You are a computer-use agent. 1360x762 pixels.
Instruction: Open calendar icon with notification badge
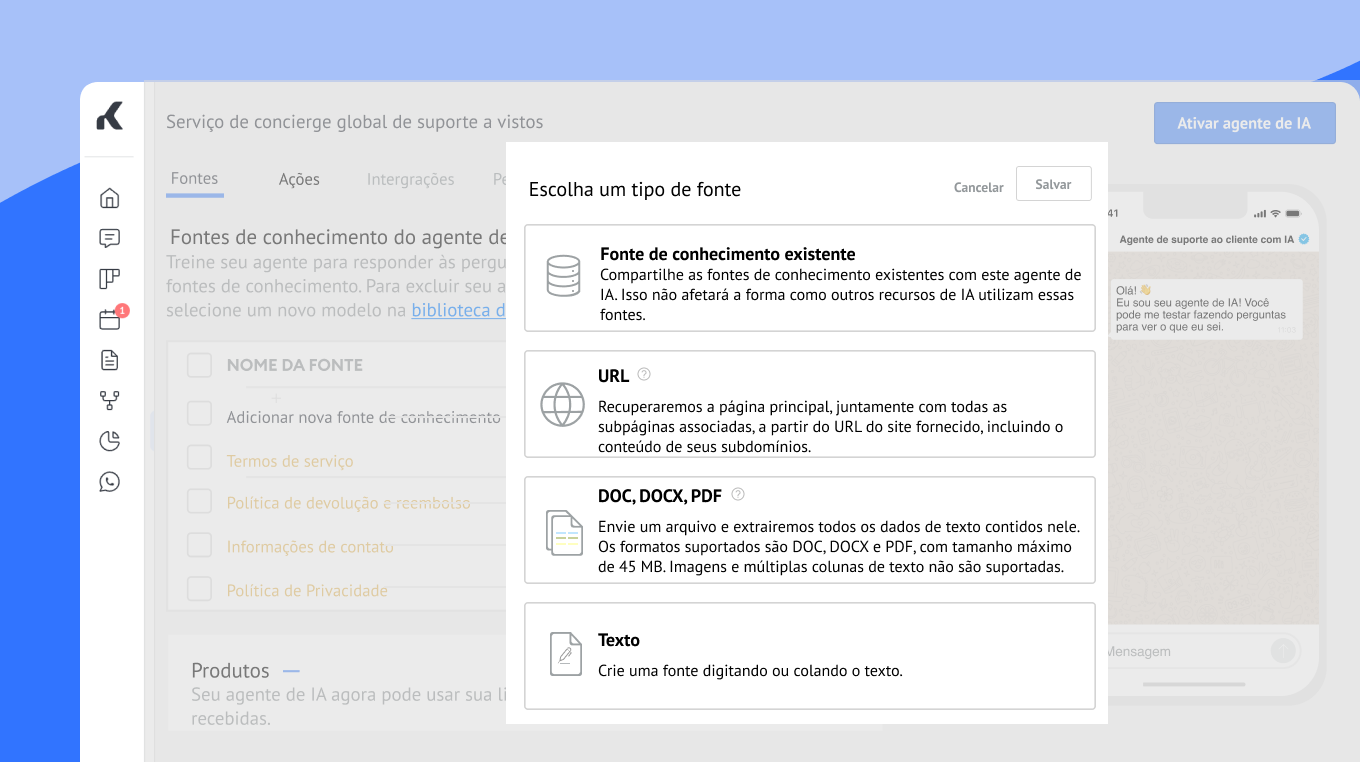[x=110, y=320]
